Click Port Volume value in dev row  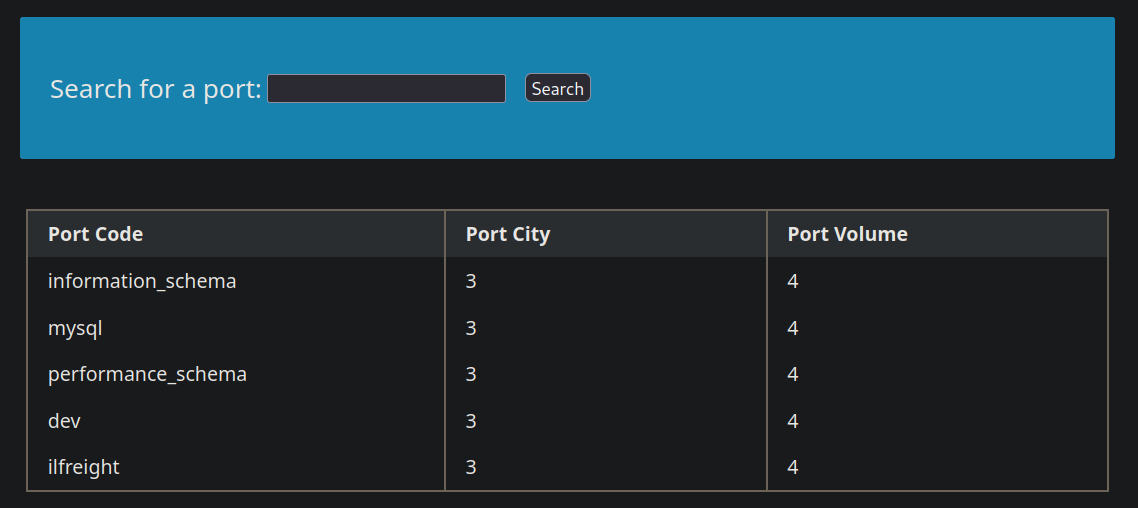[x=793, y=421]
